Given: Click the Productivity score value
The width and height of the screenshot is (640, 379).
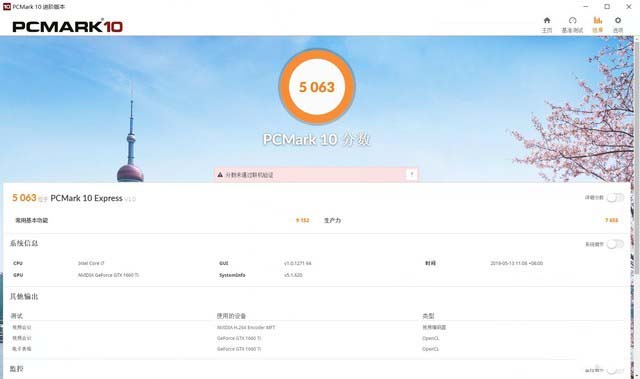Looking at the screenshot, I should pyautogui.click(x=611, y=220).
